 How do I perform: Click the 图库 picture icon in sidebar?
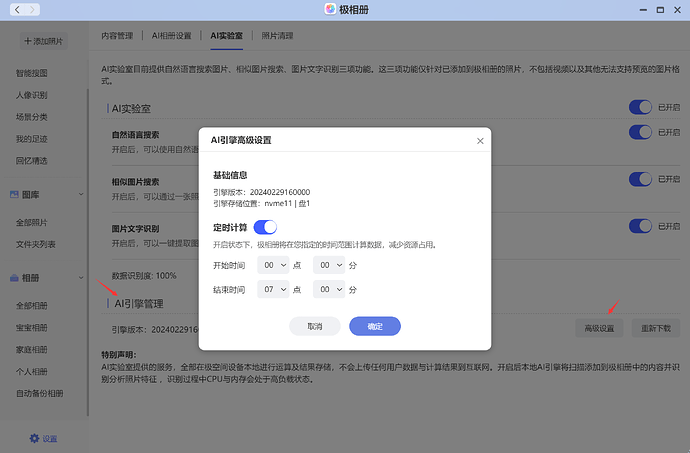click(x=15, y=194)
